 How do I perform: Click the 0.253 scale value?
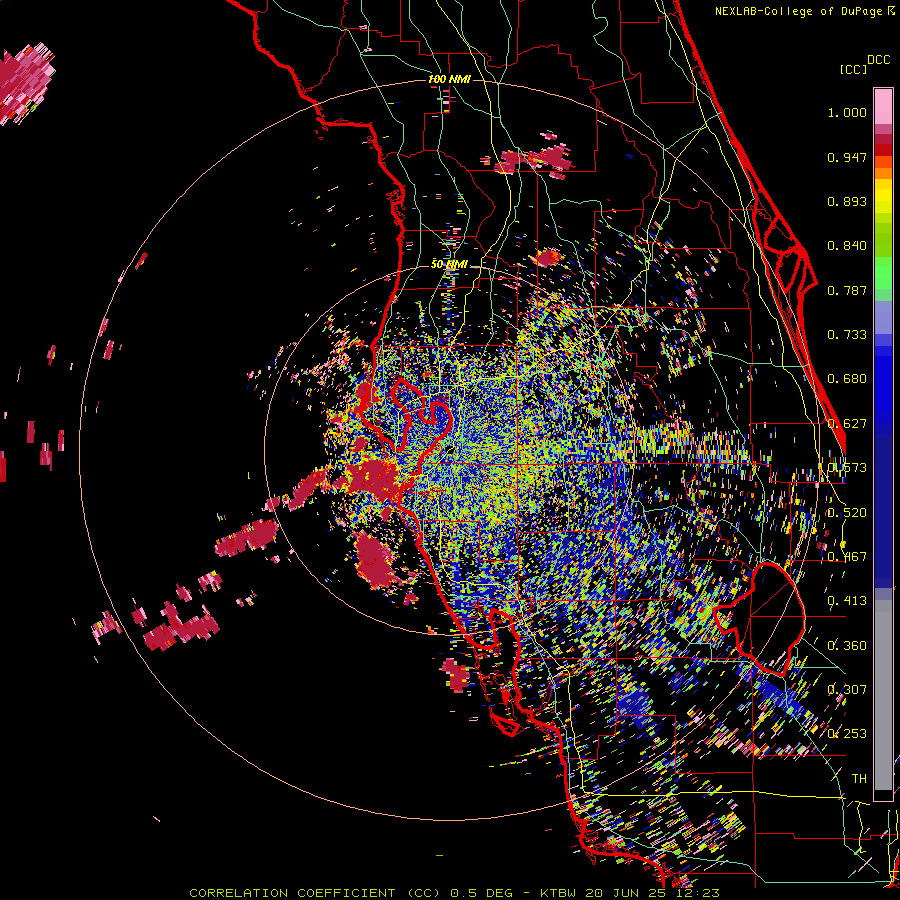coord(847,734)
